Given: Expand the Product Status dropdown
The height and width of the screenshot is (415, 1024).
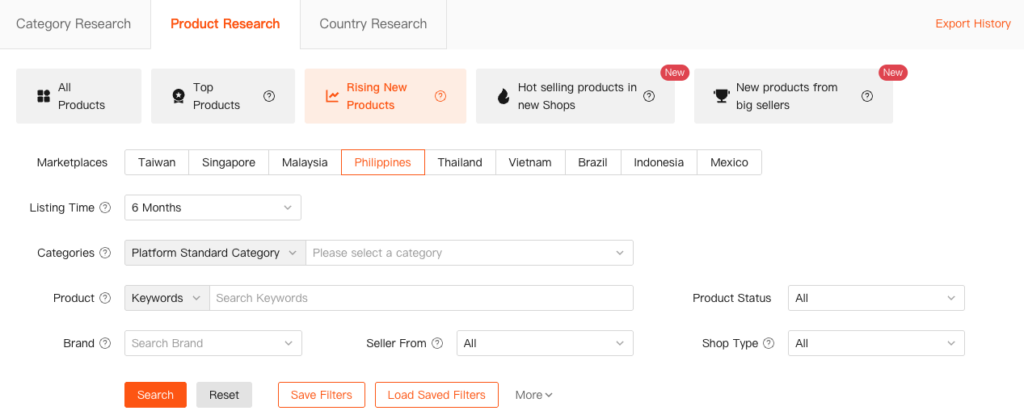Looking at the screenshot, I should coord(876,298).
